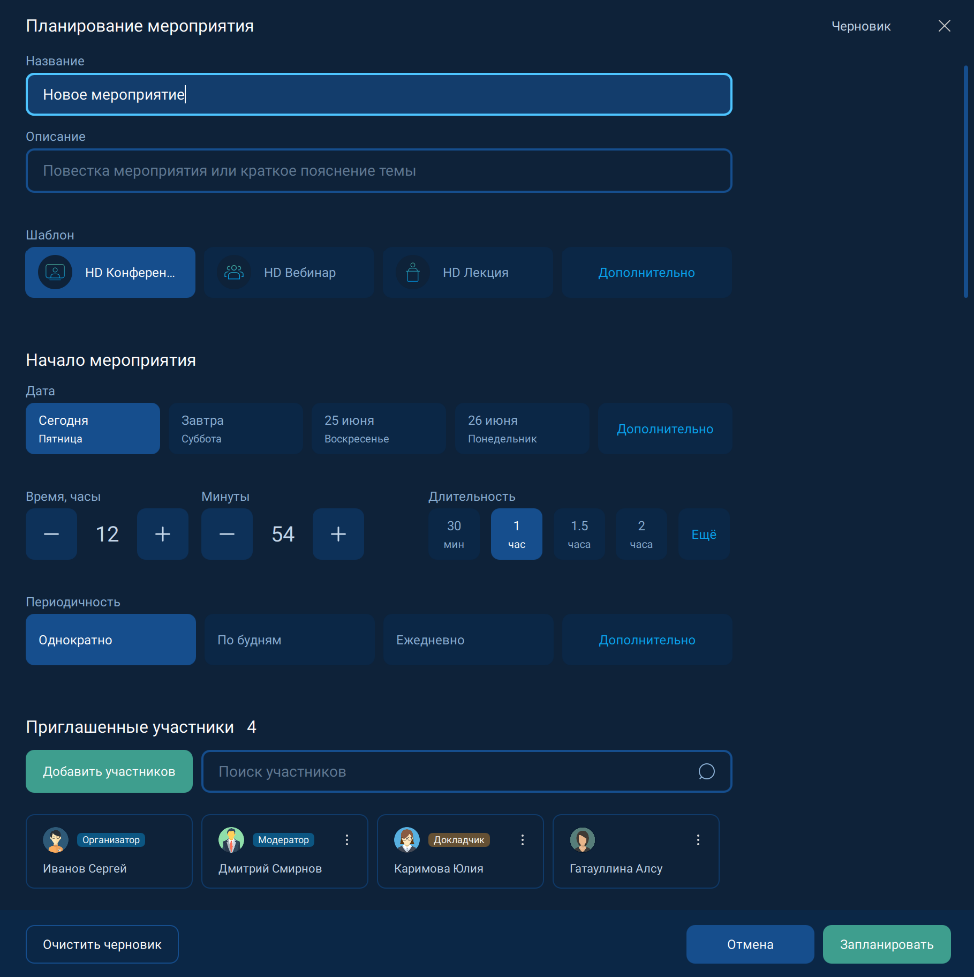
Task: Expand Дополнительно in the template row
Action: (646, 272)
